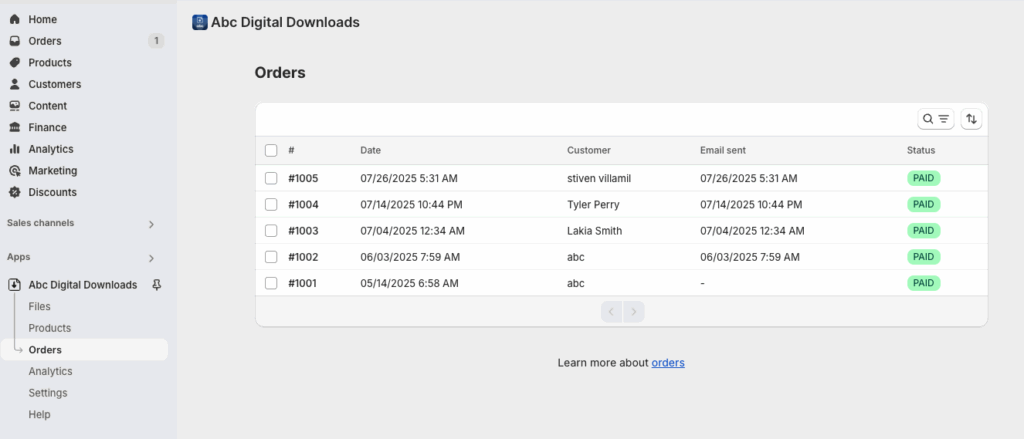Click date 05/14/2025 6:58 AM
Screen dimensions: 1024x439
pyautogui.click(x=409, y=283)
